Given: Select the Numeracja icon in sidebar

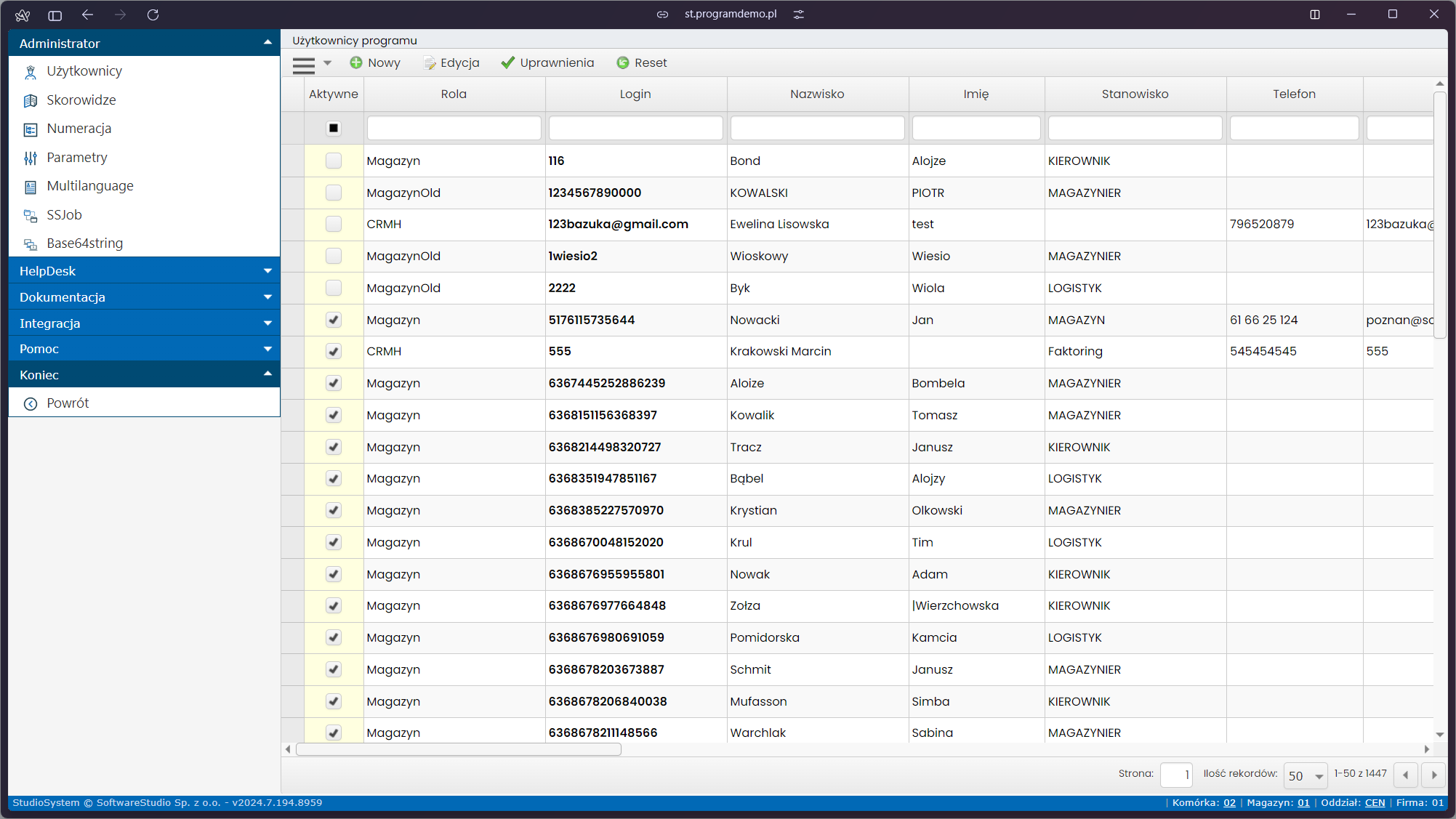Looking at the screenshot, I should point(31,129).
